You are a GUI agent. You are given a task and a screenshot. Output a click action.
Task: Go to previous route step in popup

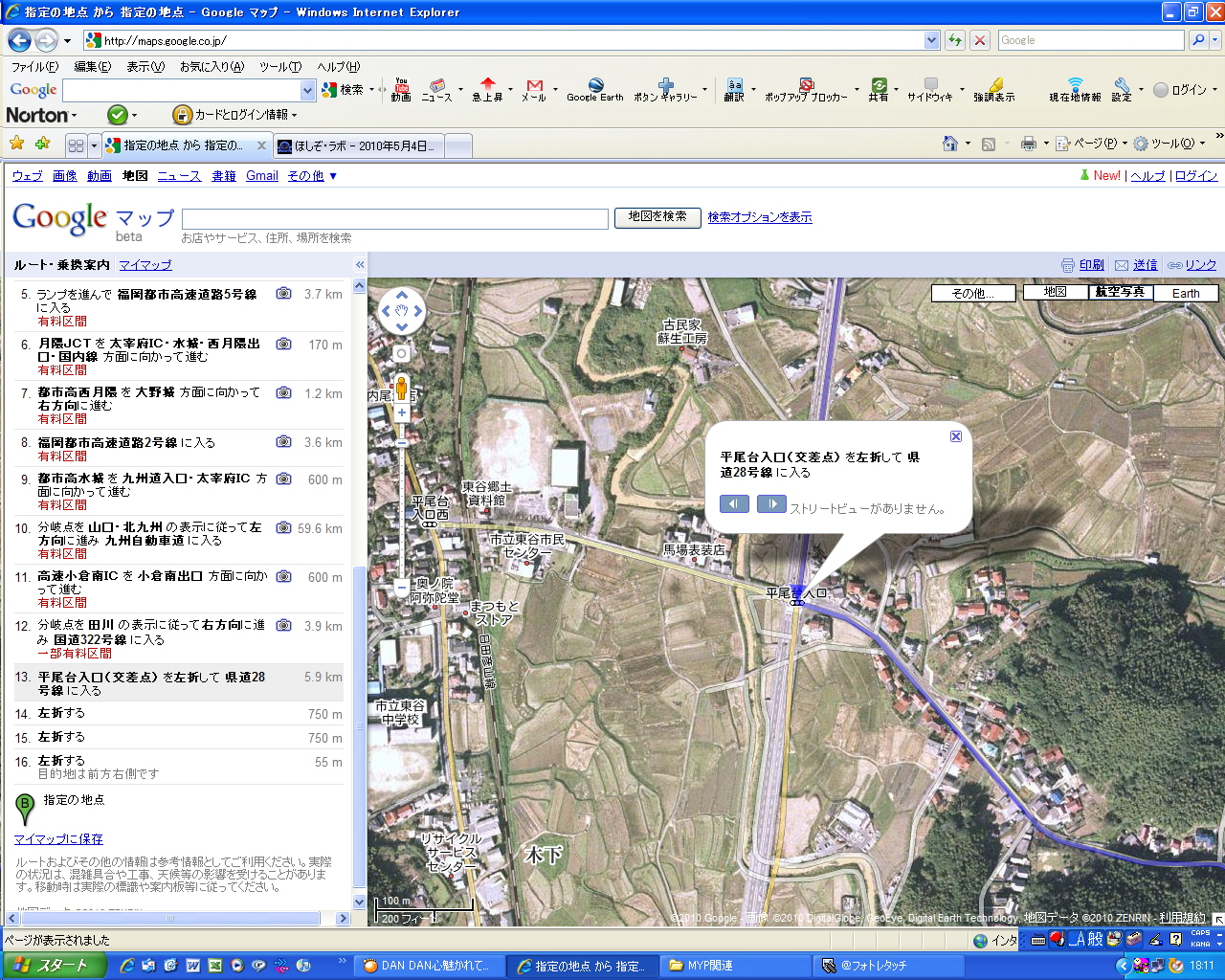pos(734,504)
